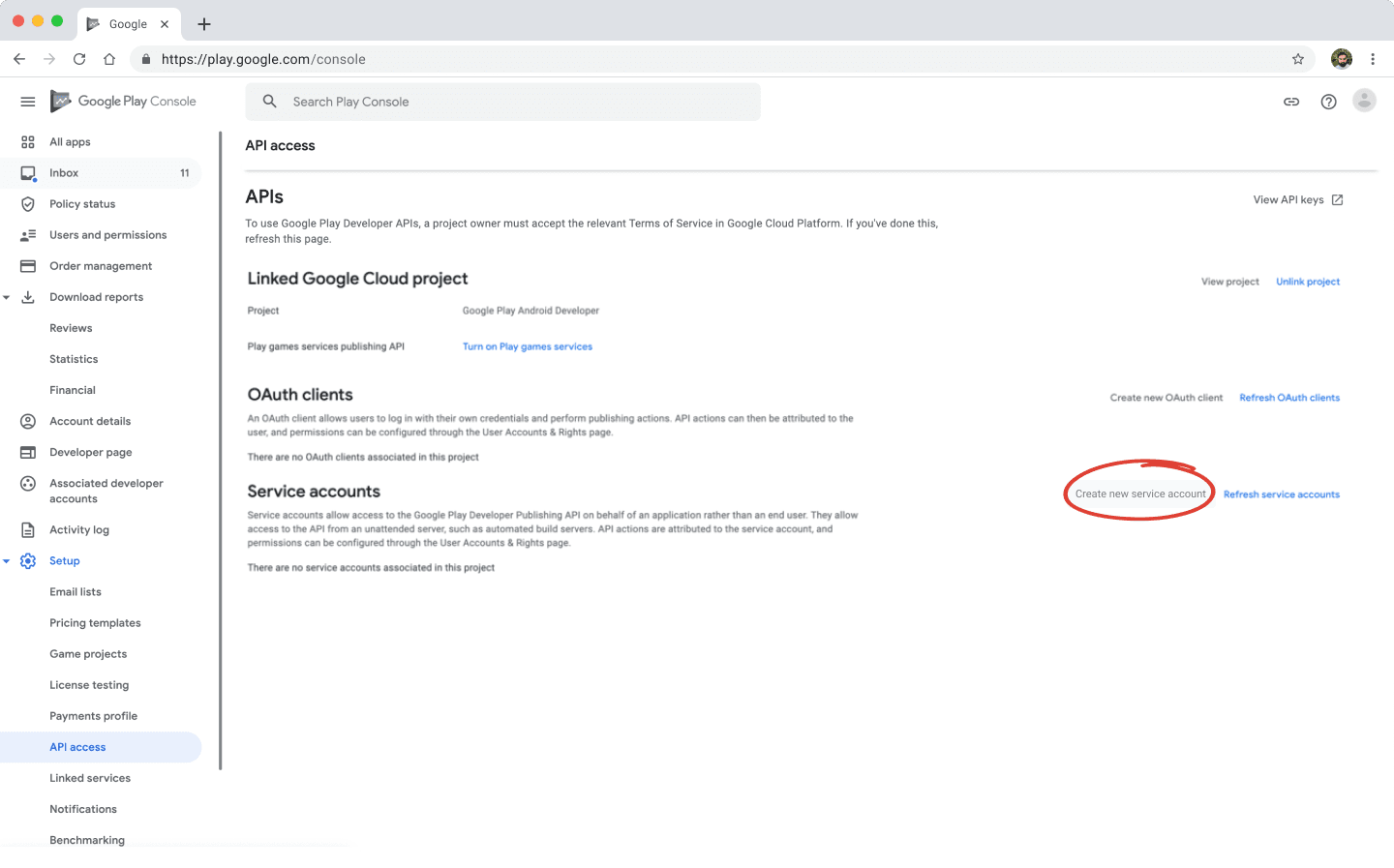The image size is (1394, 868).
Task: Open a new browser tab
Action: click(204, 24)
